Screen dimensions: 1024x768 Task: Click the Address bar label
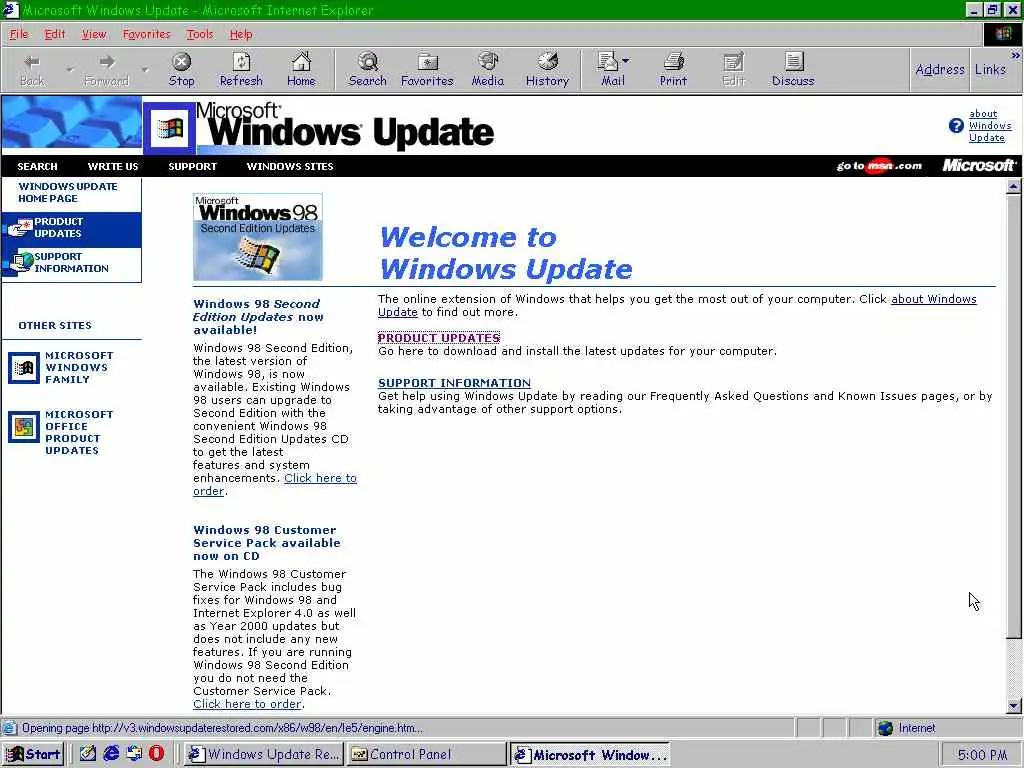coord(940,69)
